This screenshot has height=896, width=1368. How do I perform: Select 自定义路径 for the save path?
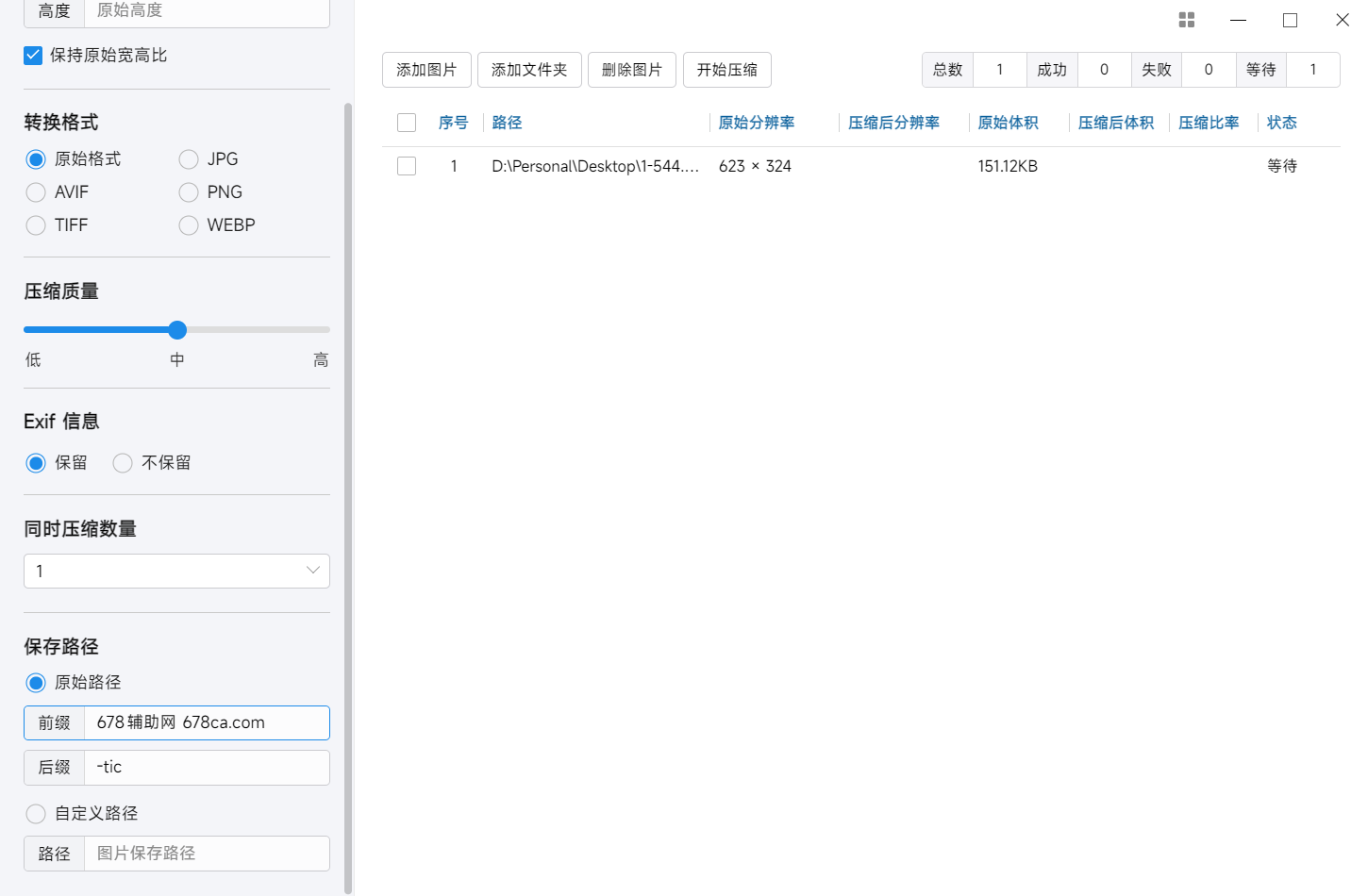35,813
